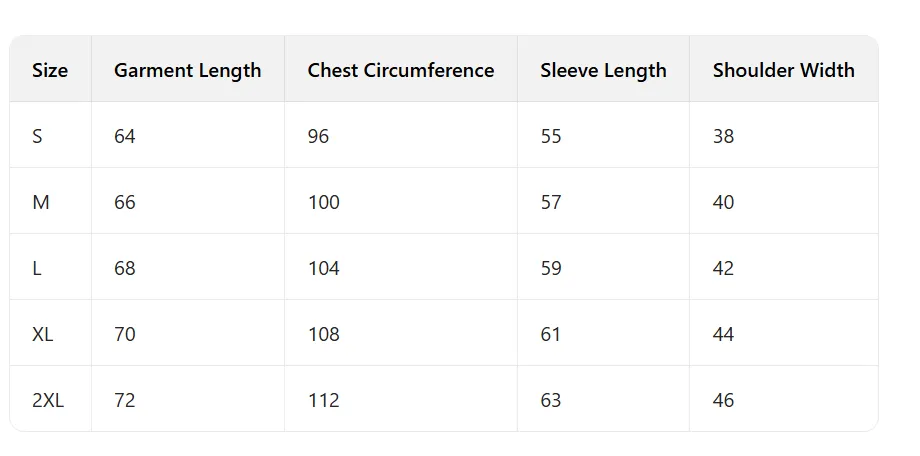Click chest circumference value 100
This screenshot has width=920, height=456.
click(324, 202)
